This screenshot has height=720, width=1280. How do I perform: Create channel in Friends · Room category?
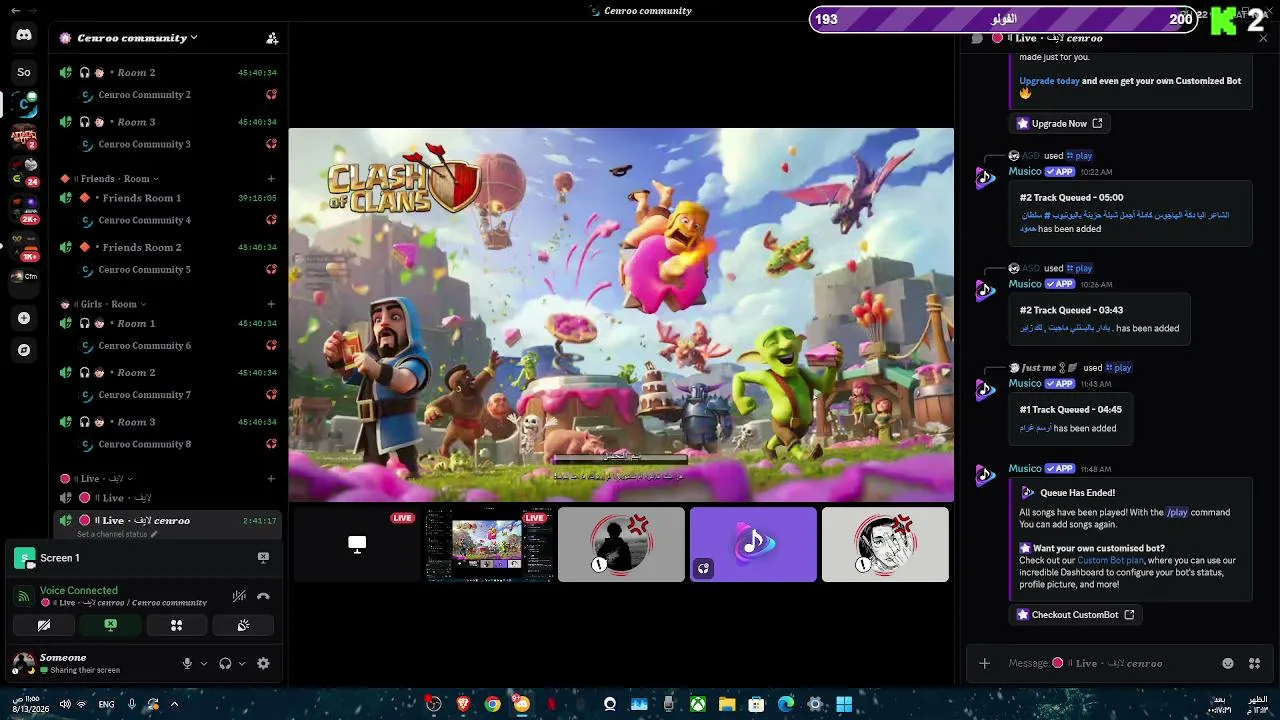click(271, 179)
